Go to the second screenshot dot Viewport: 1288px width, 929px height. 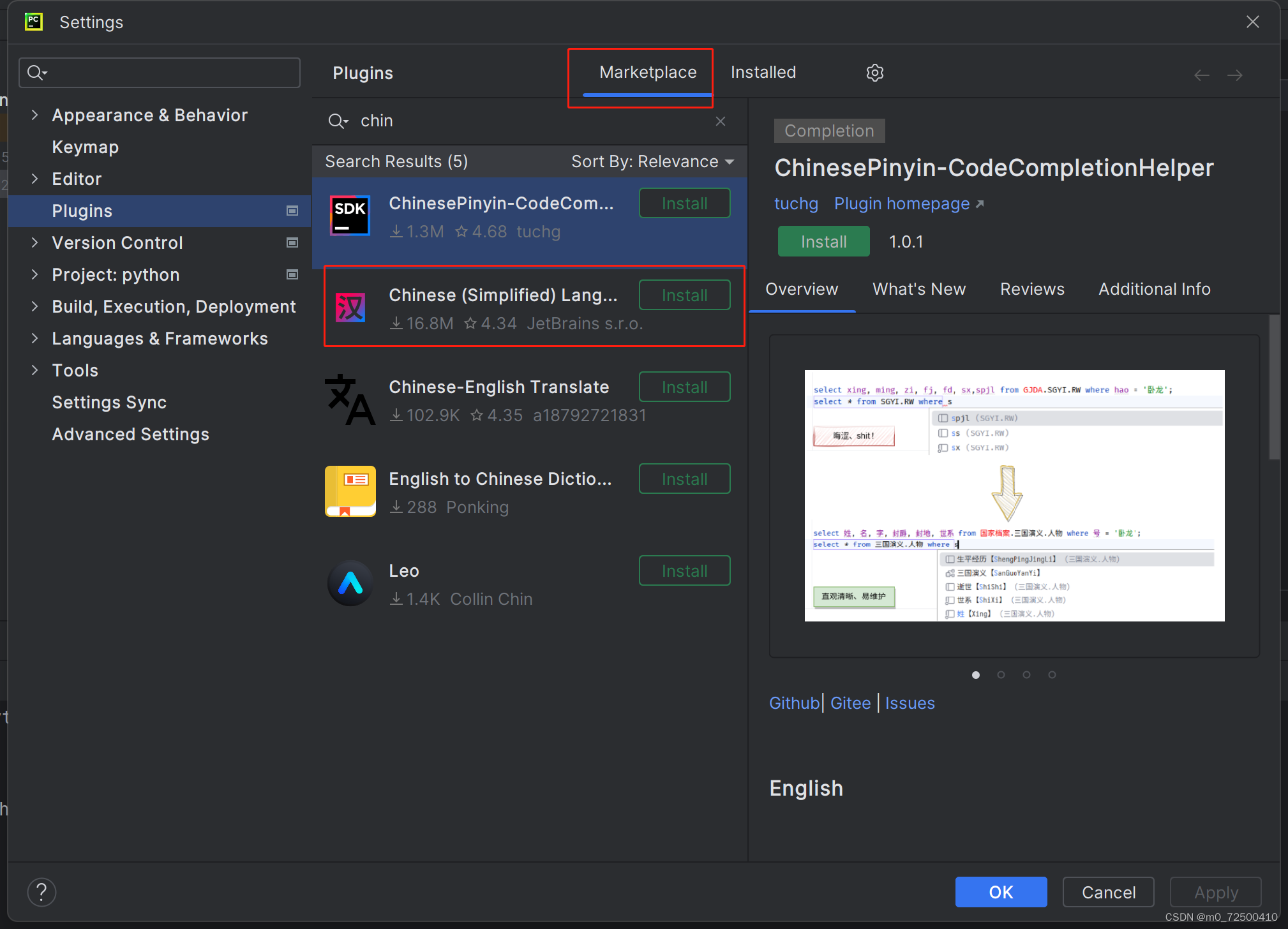1001,674
